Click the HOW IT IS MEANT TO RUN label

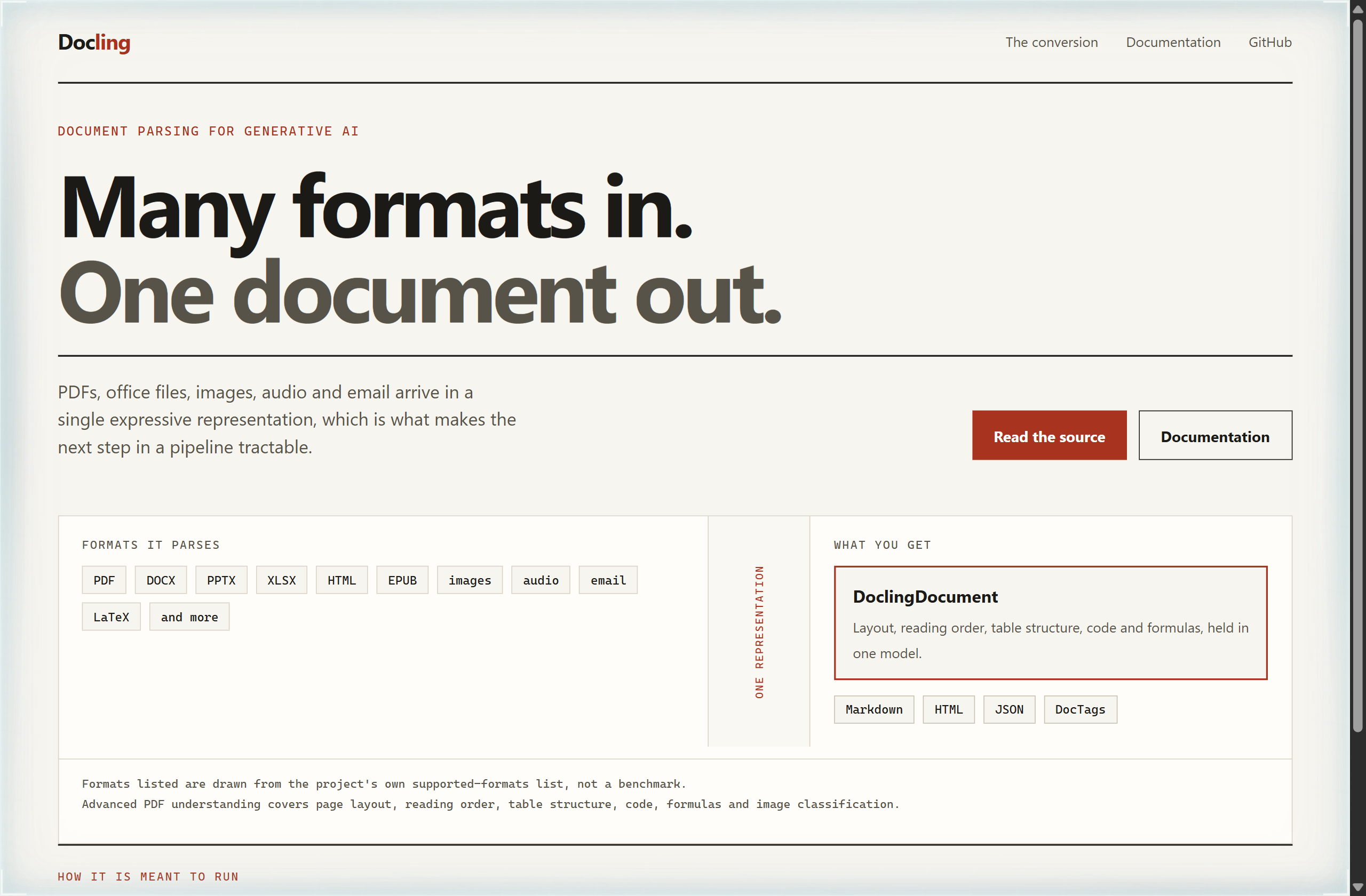click(x=148, y=876)
